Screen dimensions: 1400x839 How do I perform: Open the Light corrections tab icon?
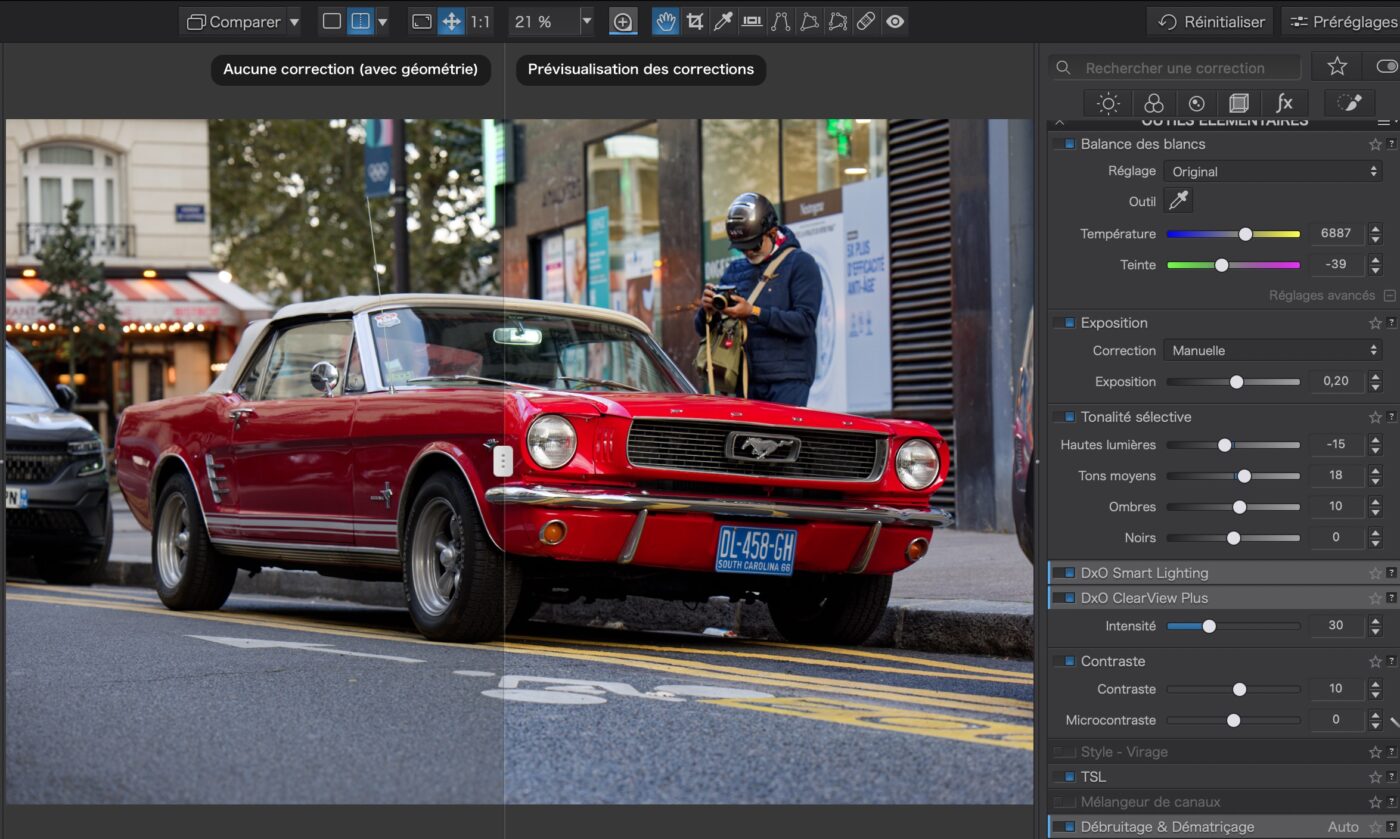[x=1108, y=103]
